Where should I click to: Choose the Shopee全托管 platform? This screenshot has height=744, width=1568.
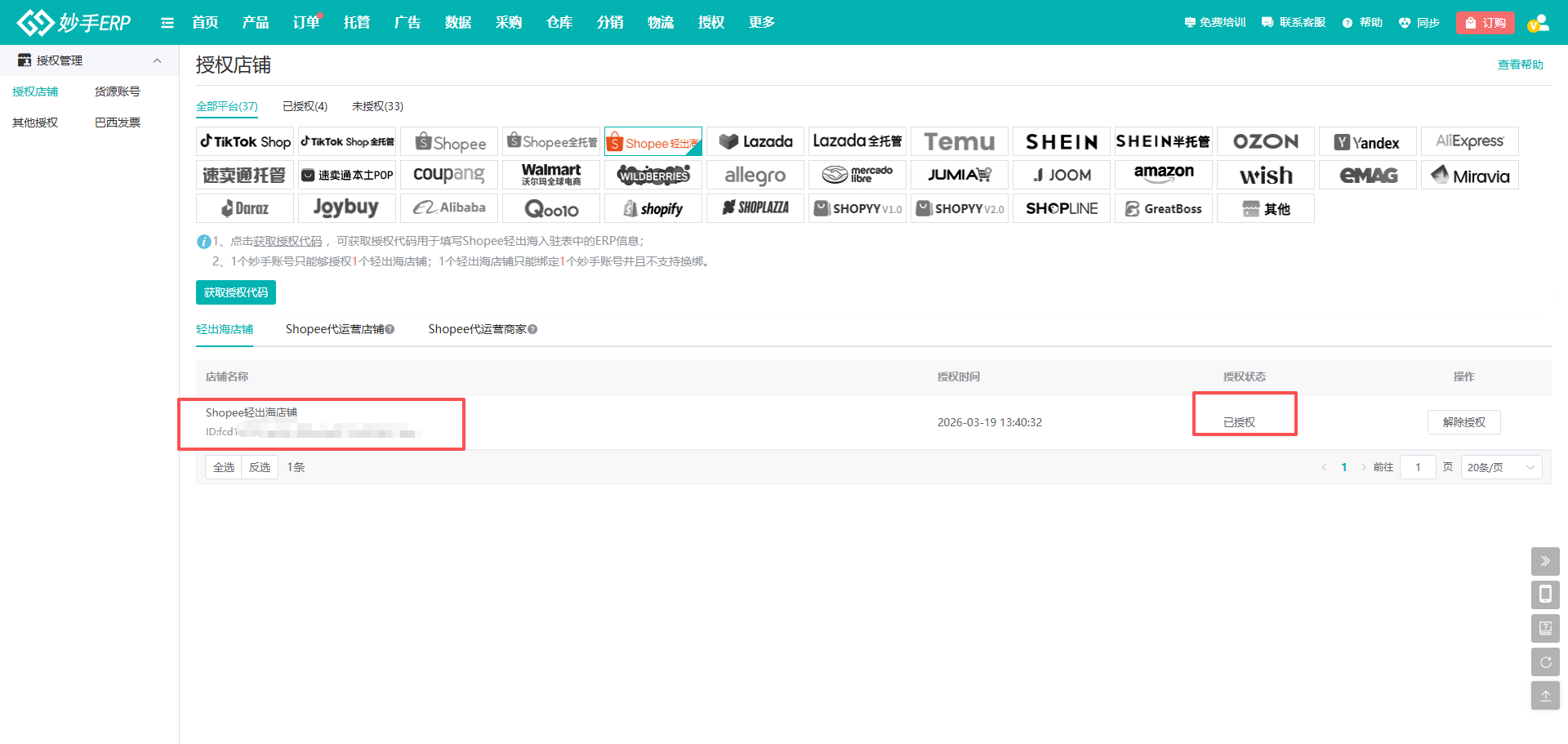(551, 141)
